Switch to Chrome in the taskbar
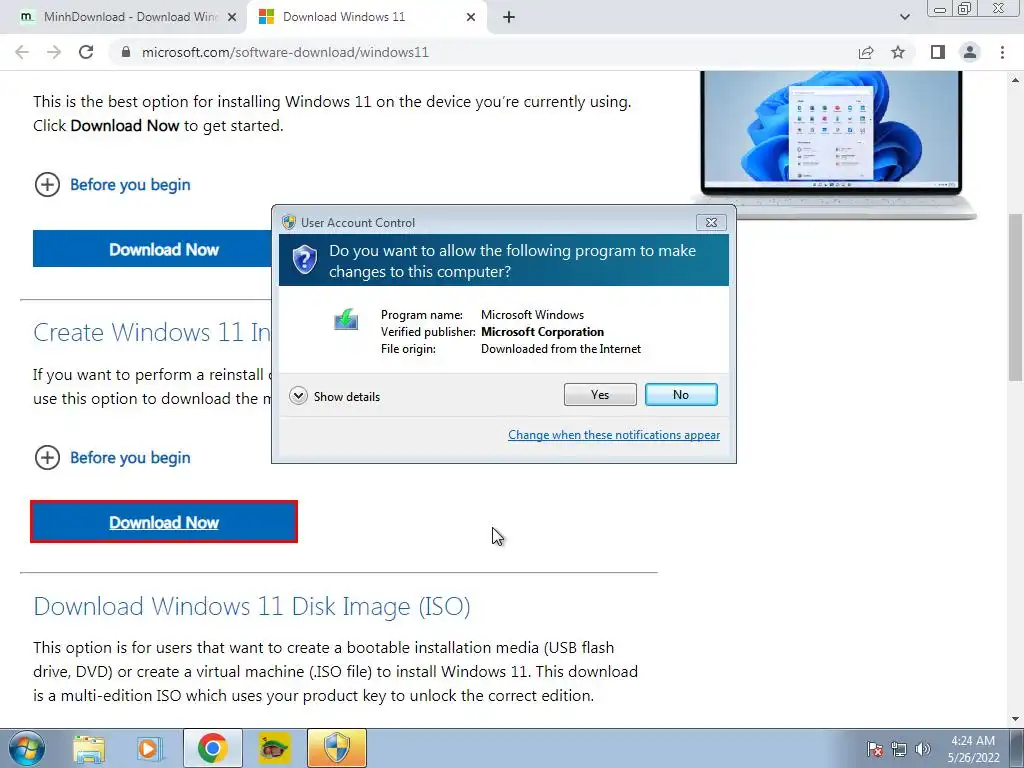The image size is (1024, 768). [x=213, y=748]
